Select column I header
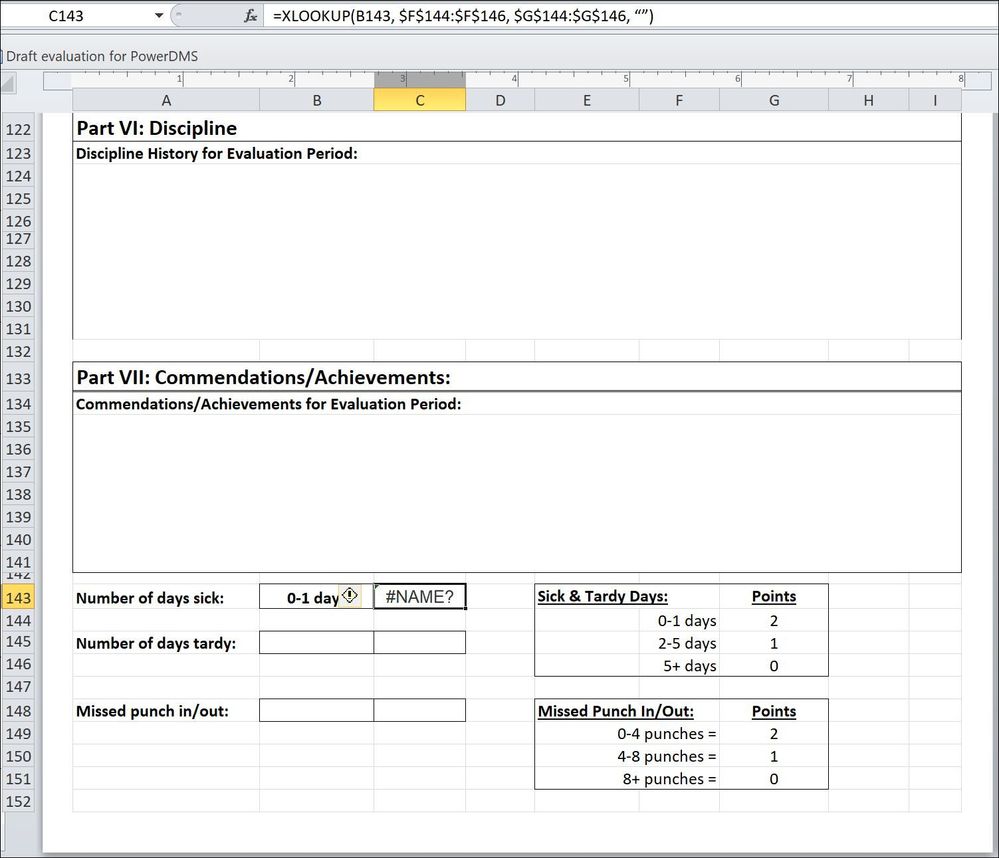999x858 pixels. point(935,100)
